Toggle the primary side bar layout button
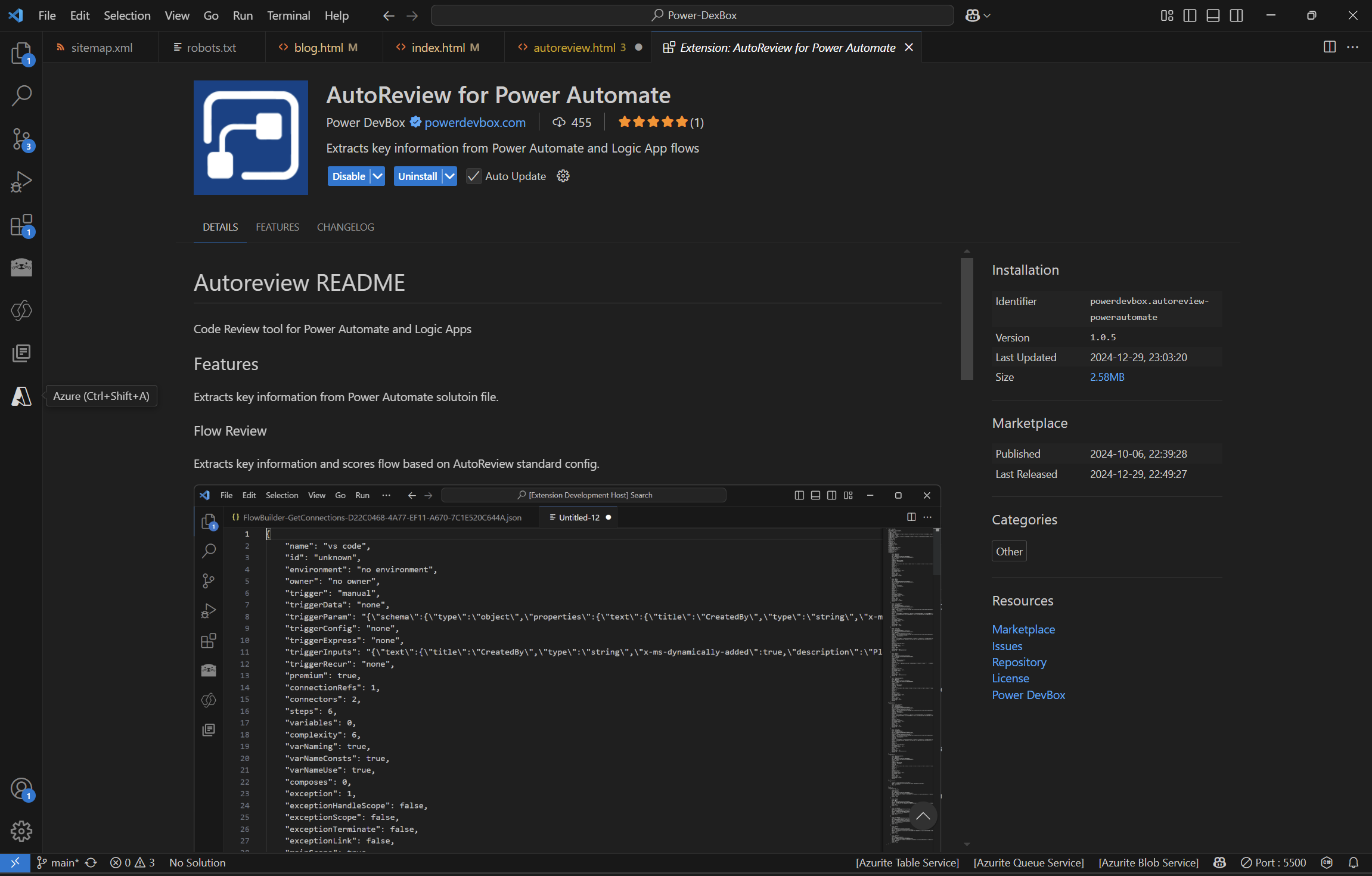This screenshot has height=876, width=1372. (x=1190, y=15)
